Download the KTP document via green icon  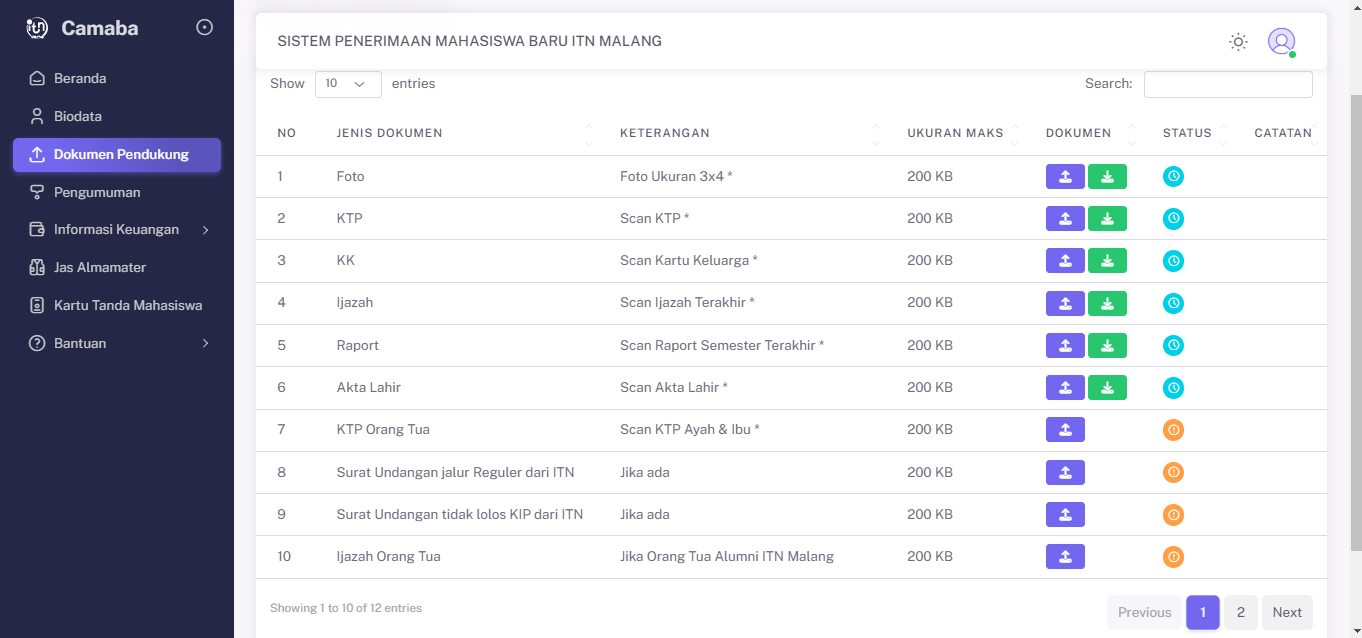pos(1107,218)
